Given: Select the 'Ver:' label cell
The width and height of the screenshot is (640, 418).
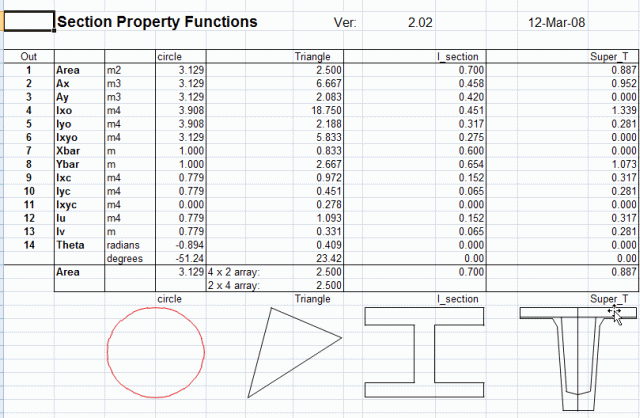Looking at the screenshot, I should tap(343, 23).
